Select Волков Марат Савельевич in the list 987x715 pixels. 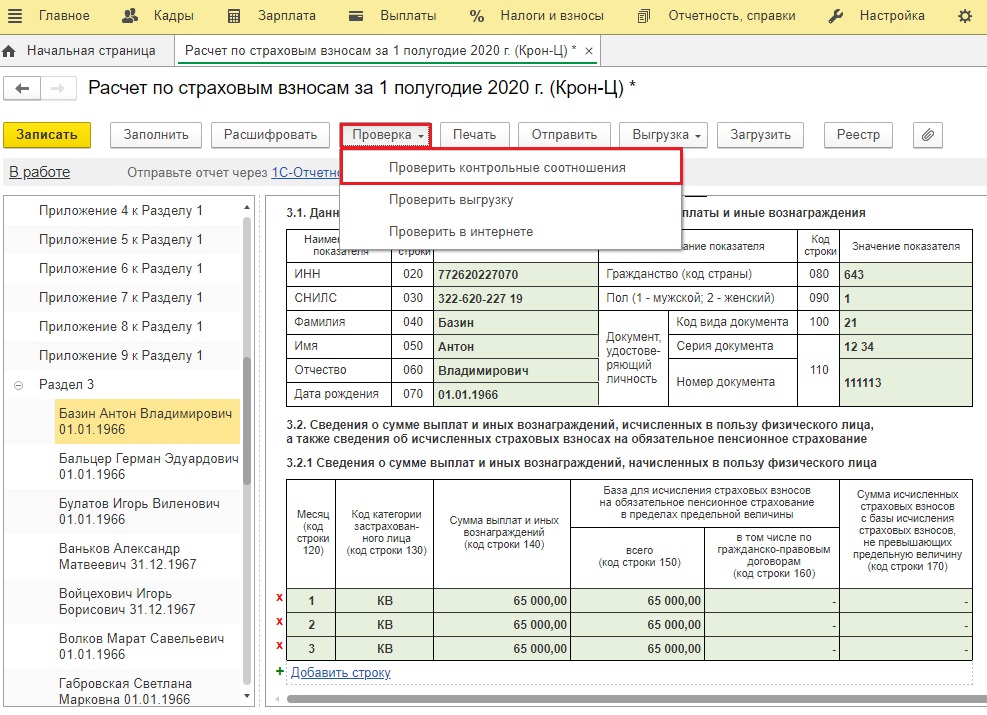coord(146,646)
